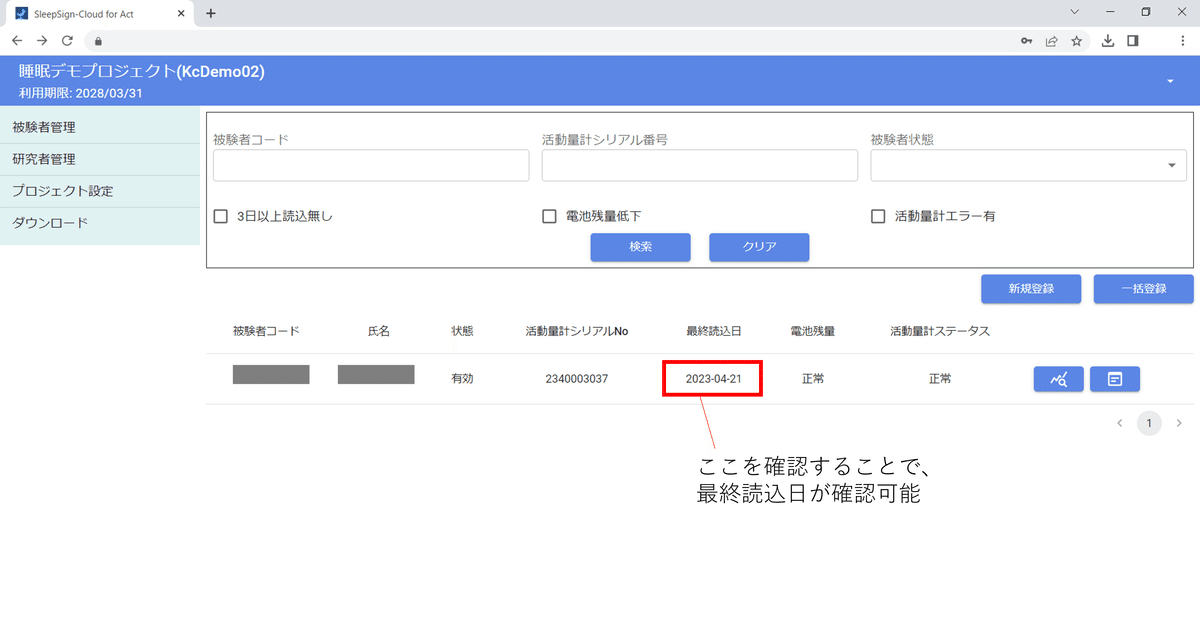Select ダウンロード in the sidebar

coord(51,223)
